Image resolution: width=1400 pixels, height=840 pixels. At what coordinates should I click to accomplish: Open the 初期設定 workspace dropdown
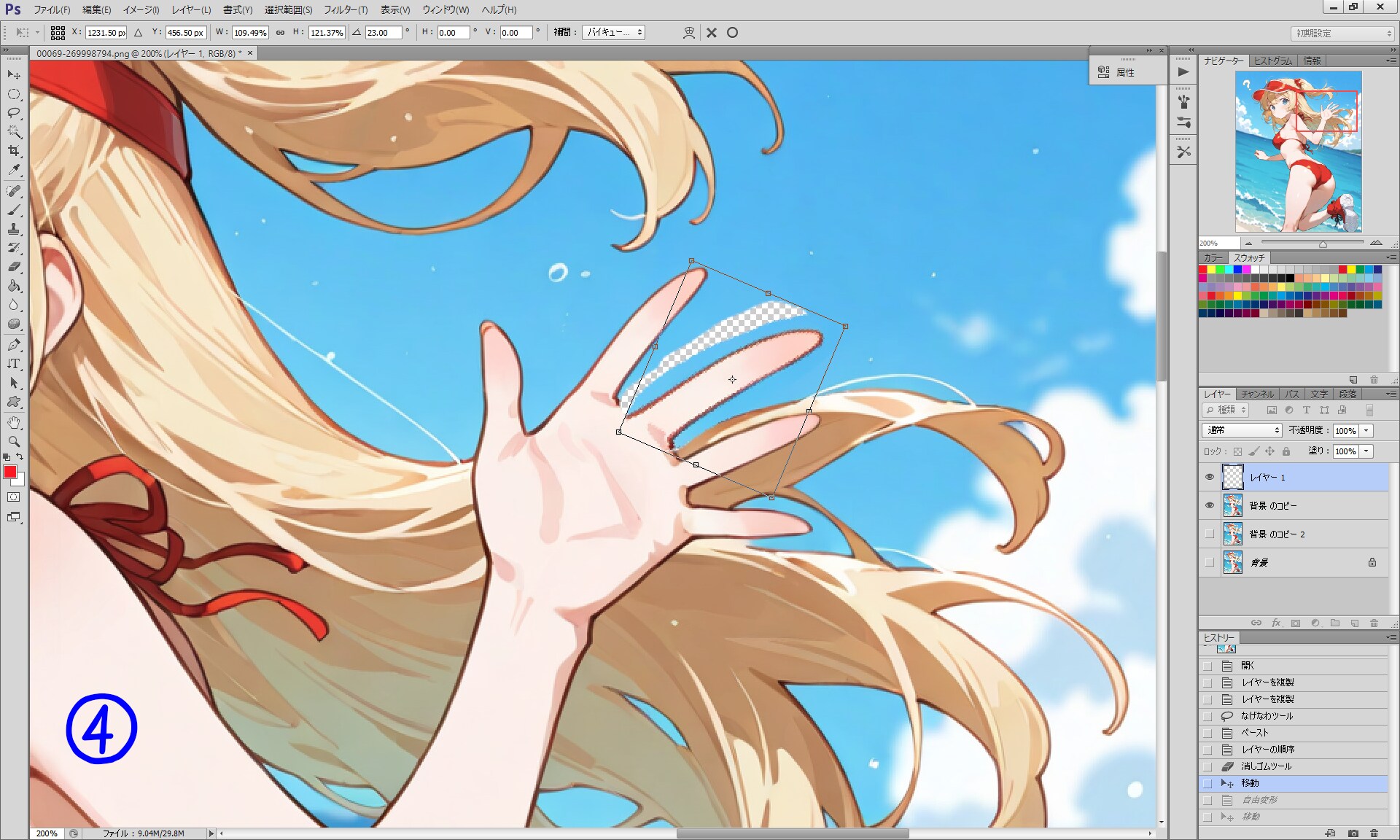click(1342, 34)
